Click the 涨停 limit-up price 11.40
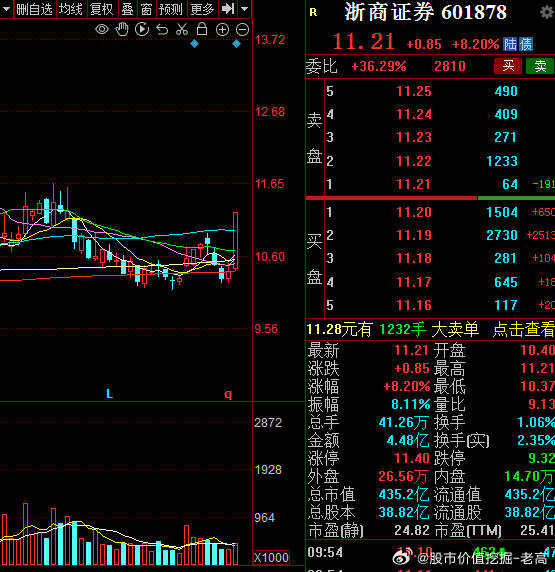 (412, 458)
